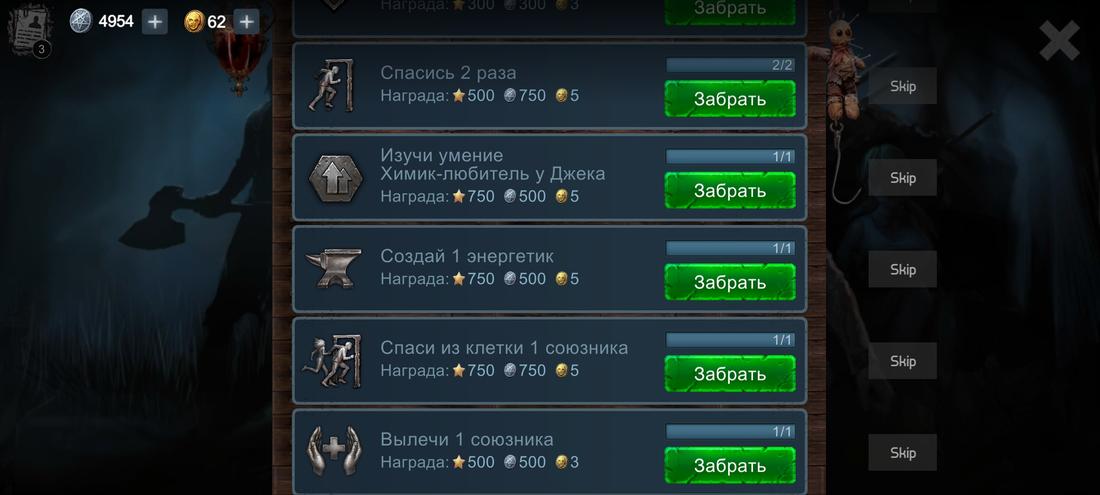Select the anvil crafting quest icon
This screenshot has height=495, width=1100.
pyautogui.click(x=334, y=268)
